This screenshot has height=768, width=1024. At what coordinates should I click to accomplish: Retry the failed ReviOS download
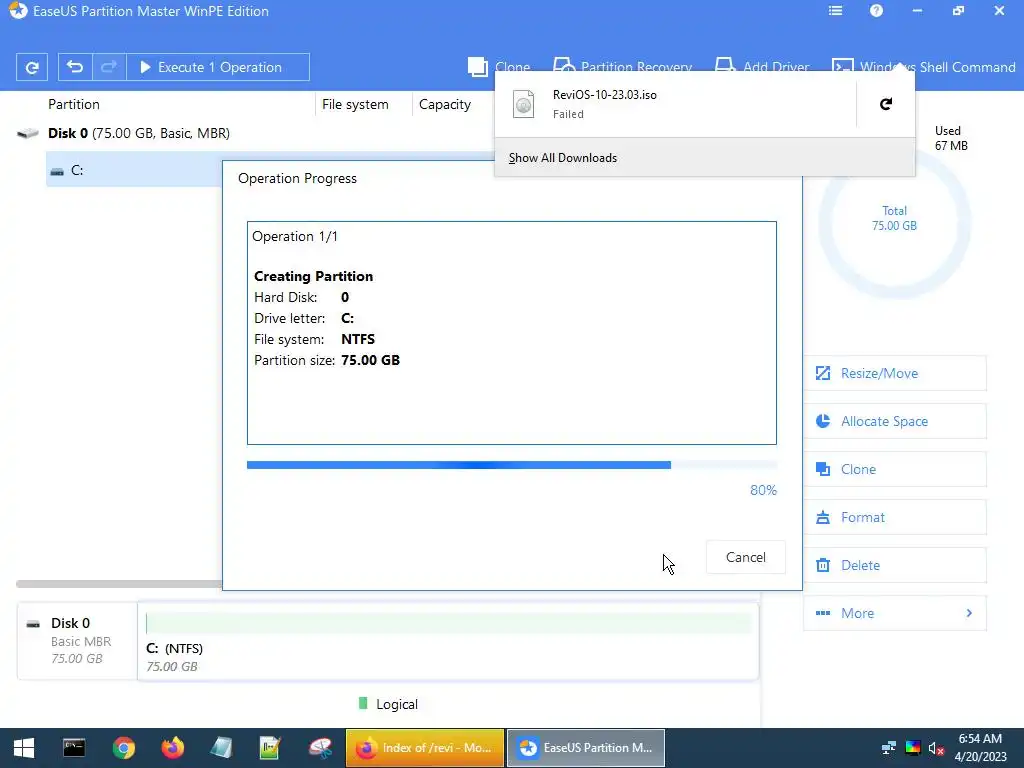click(886, 104)
